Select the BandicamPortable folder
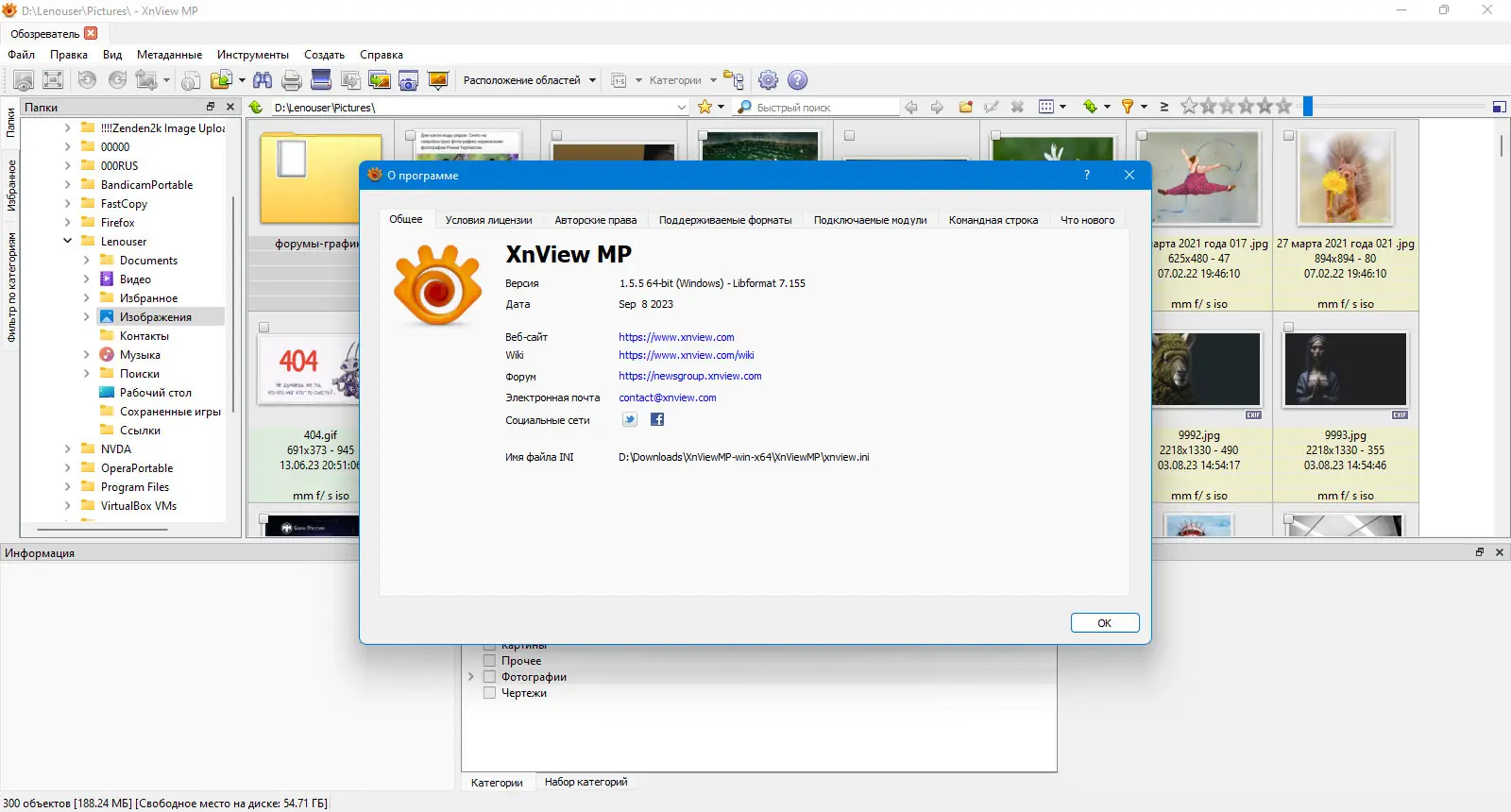The height and width of the screenshot is (812, 1511). coord(146,185)
